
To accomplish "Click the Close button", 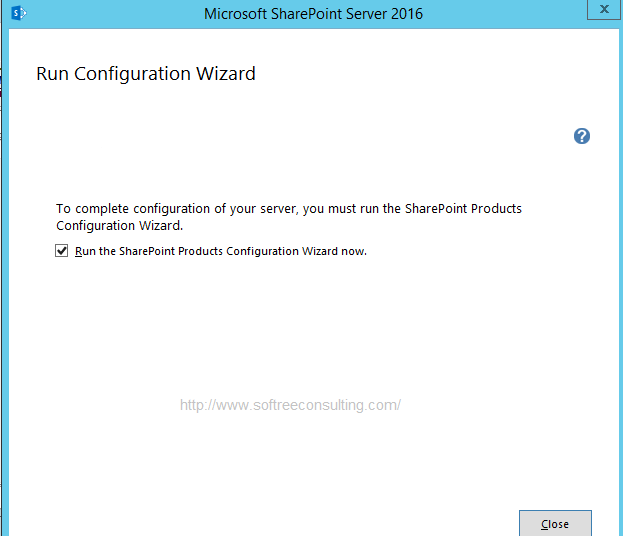I will tap(555, 524).
